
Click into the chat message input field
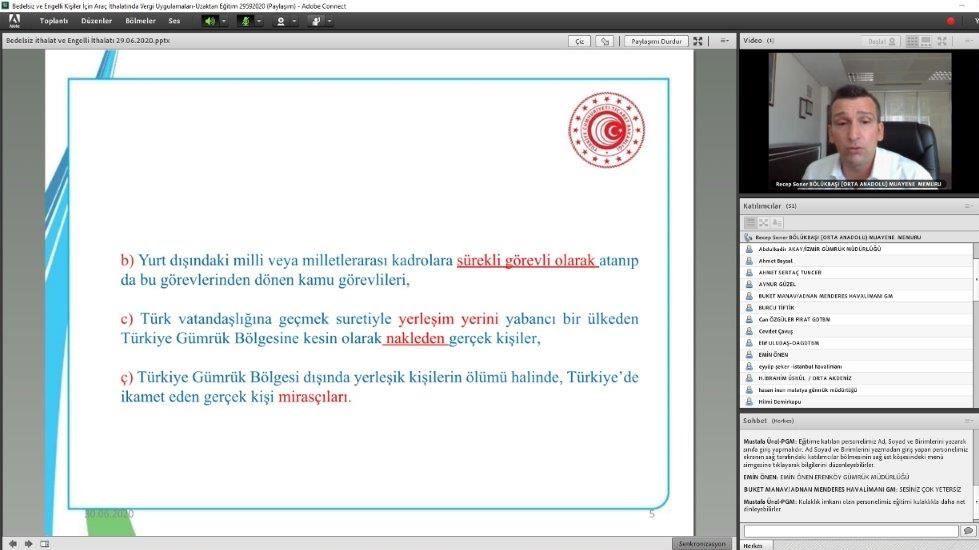click(x=850, y=530)
